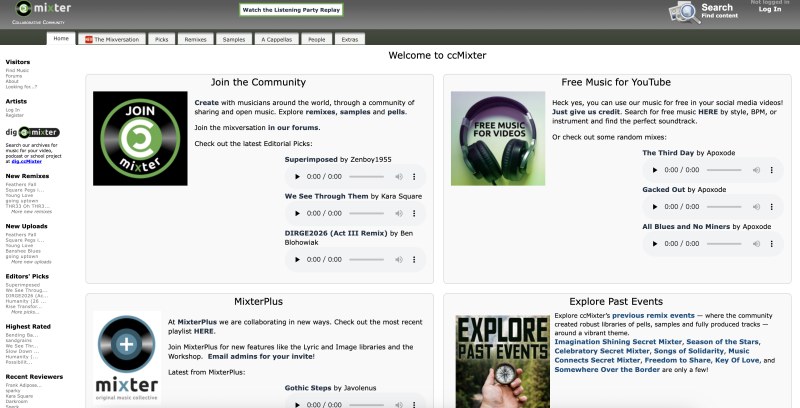The image size is (800, 408).
Task: Open more options for Gacked Out player
Action: pyautogui.click(x=772, y=207)
